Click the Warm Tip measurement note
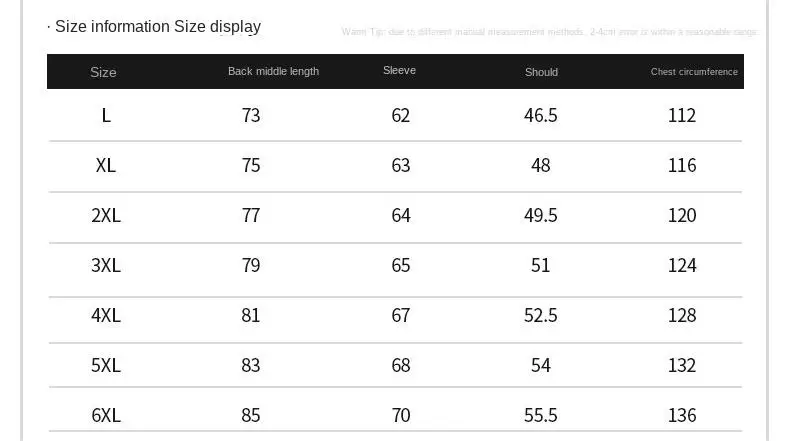Viewport: 790px width, 441px height. [x=549, y=32]
